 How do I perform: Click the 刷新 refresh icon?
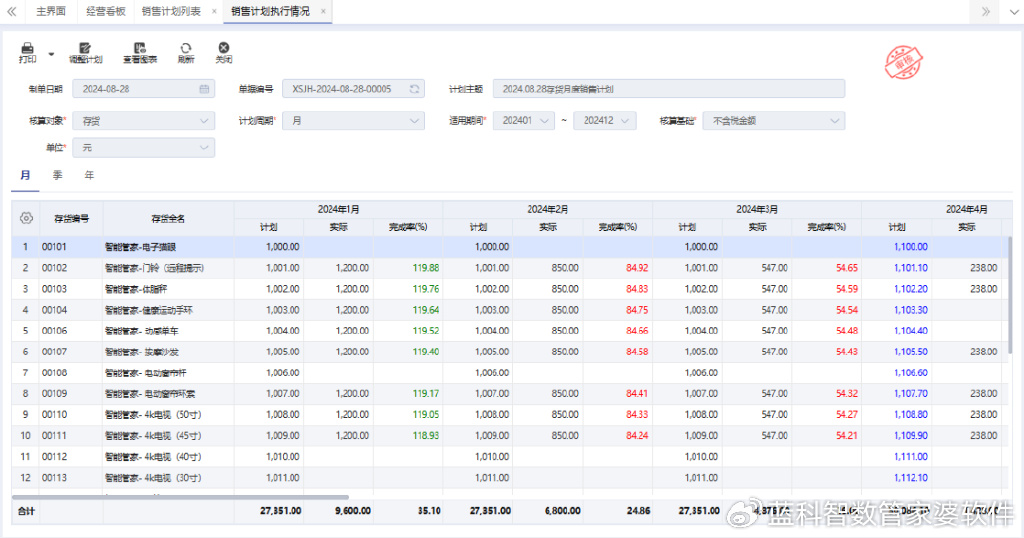tap(186, 48)
